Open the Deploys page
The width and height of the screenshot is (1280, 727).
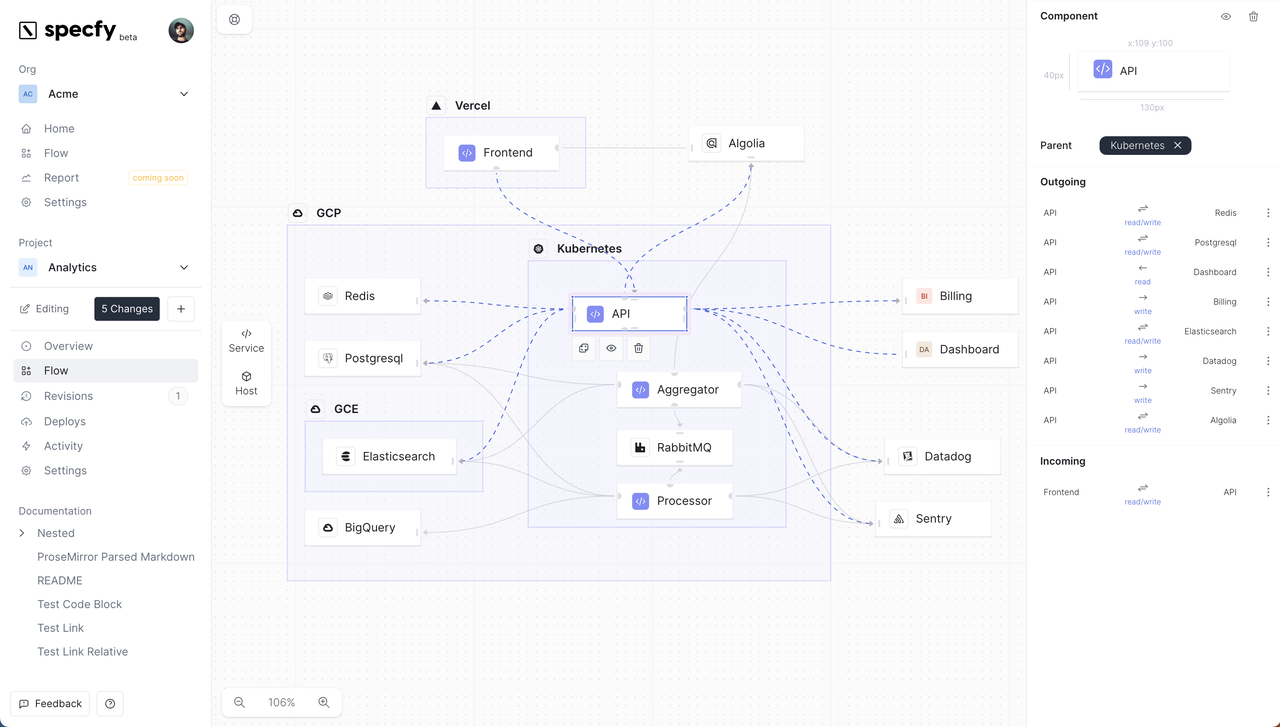click(x=104, y=421)
